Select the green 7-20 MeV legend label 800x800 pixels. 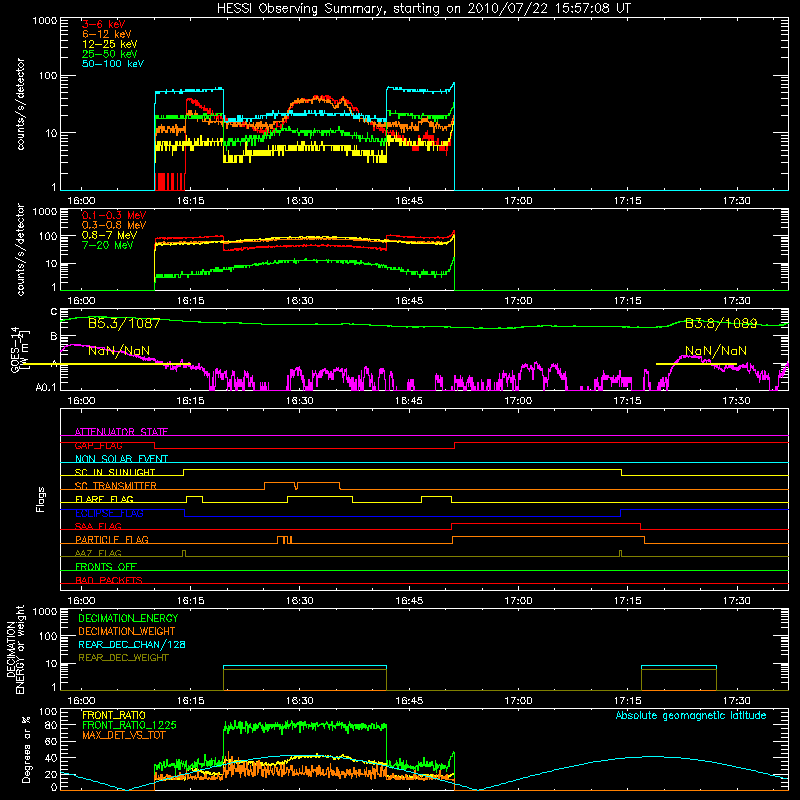(108, 245)
